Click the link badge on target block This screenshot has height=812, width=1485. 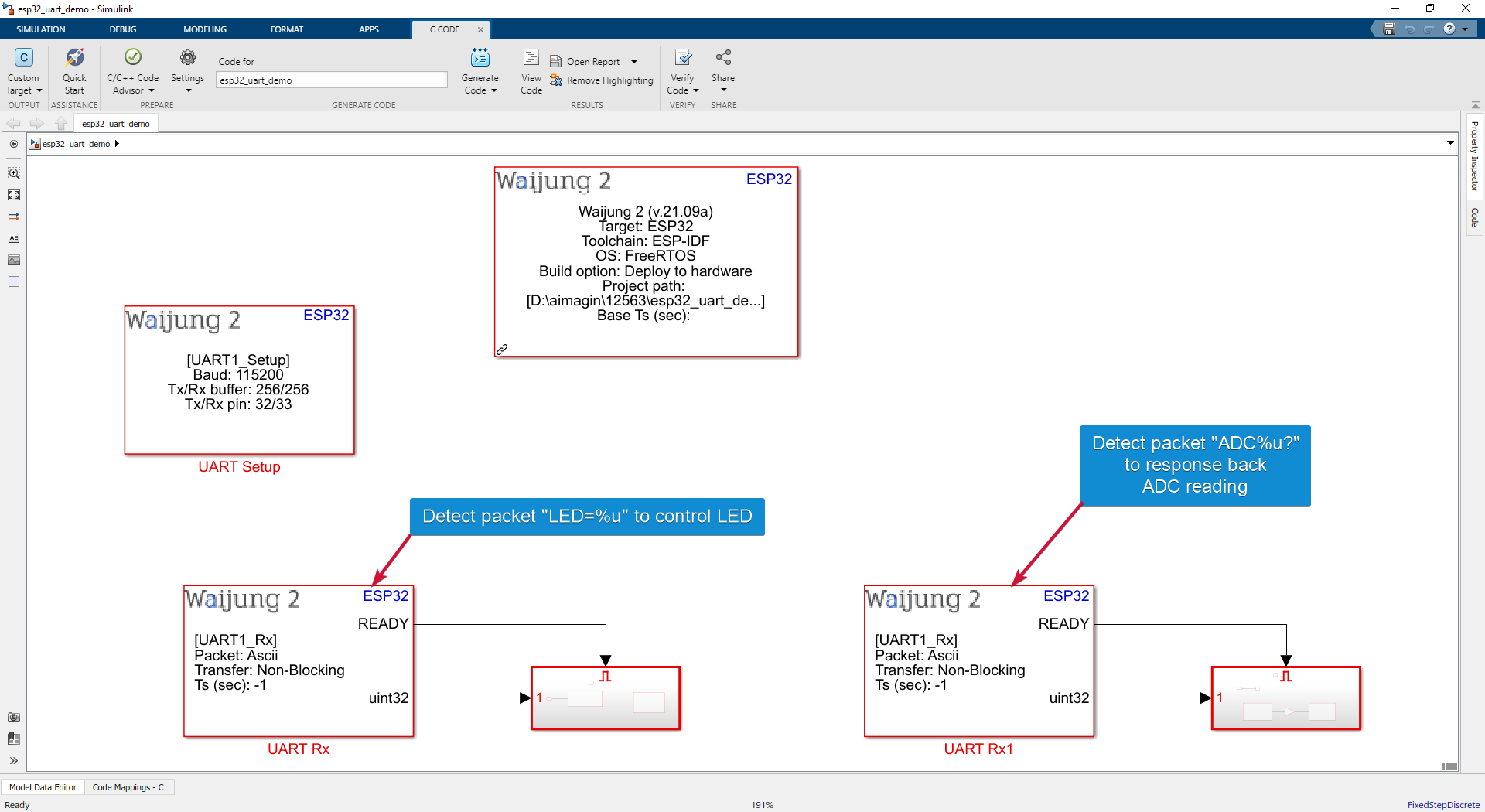[502, 350]
